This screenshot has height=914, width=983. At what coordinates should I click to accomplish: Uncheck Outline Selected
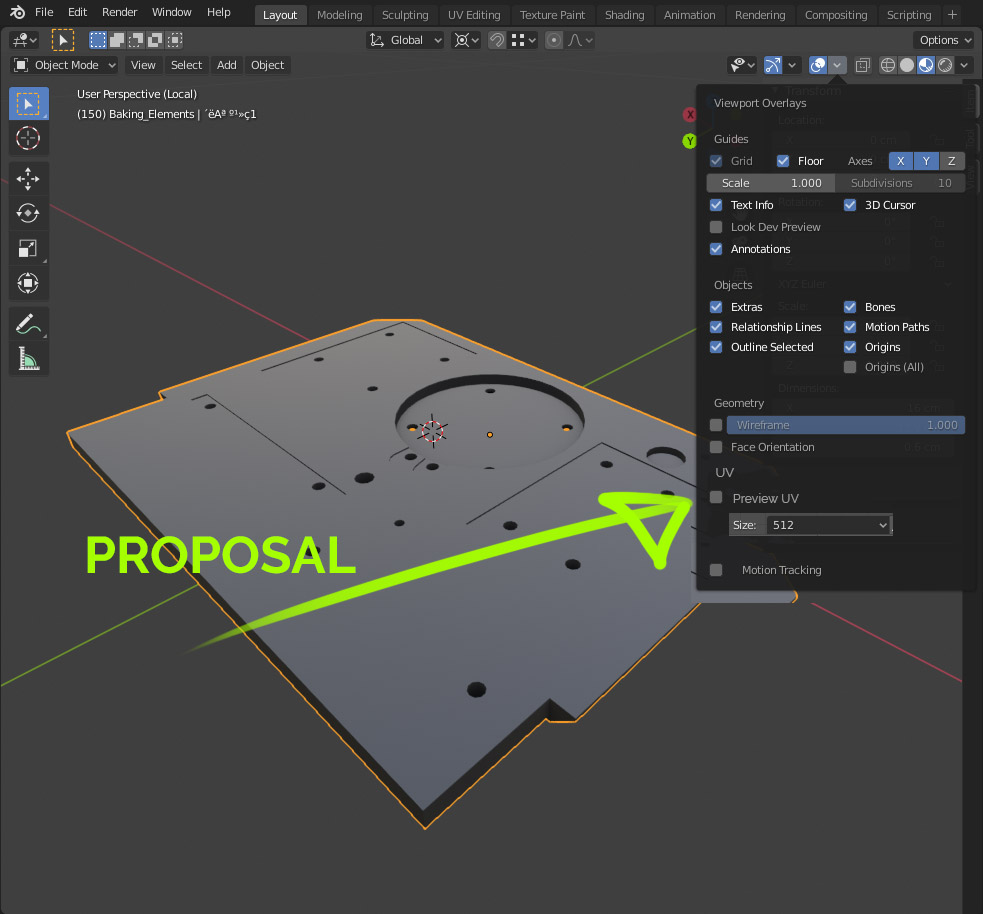716,347
